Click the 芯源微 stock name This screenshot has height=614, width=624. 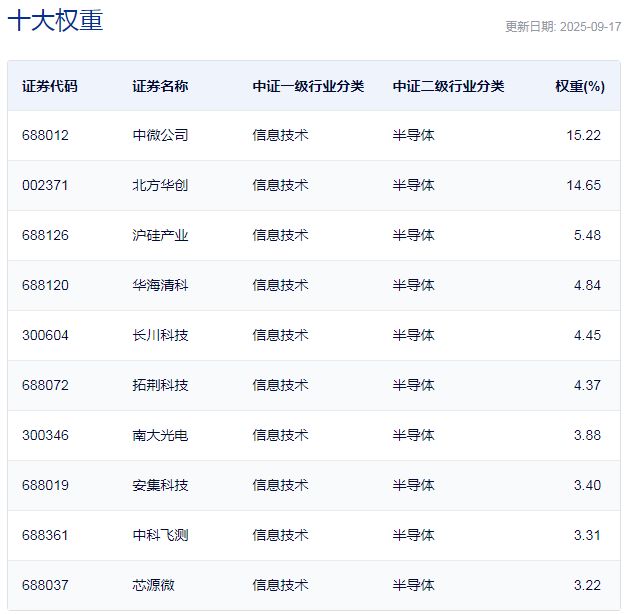point(153,585)
